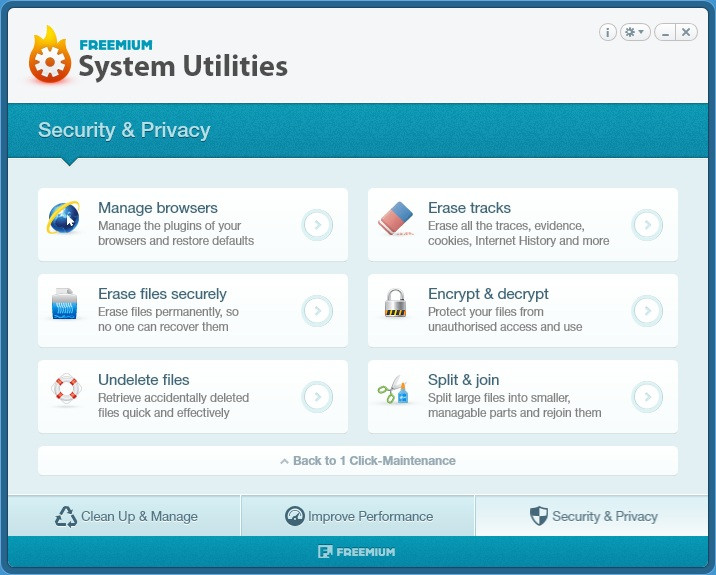
Task: Click the Freemium logo in the footer
Action: point(357,552)
